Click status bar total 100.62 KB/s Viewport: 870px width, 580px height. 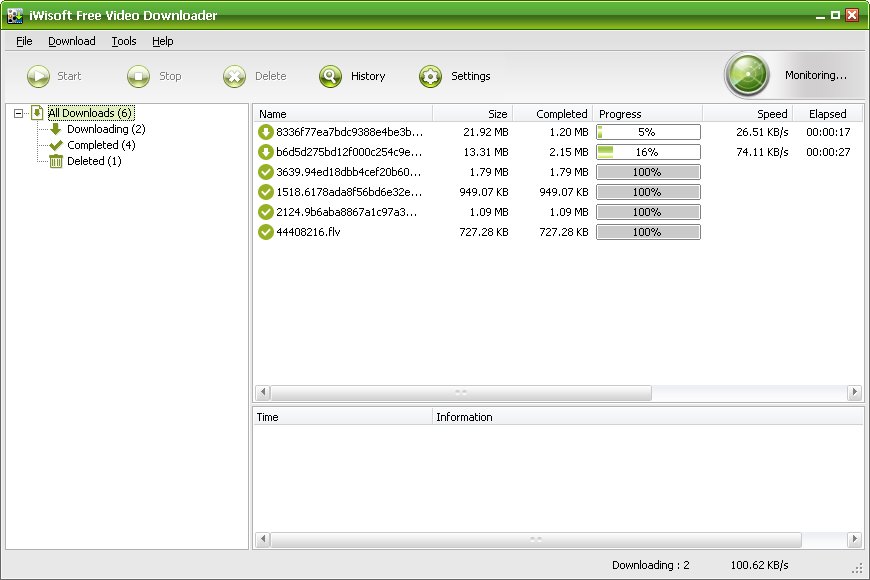[759, 565]
